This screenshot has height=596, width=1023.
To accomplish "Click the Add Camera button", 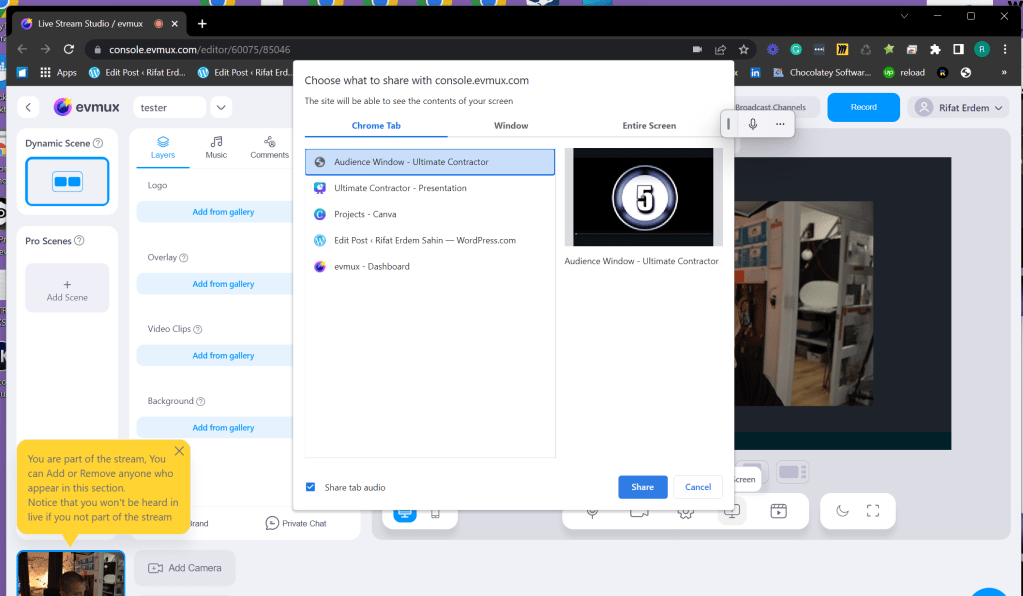I will 185,568.
